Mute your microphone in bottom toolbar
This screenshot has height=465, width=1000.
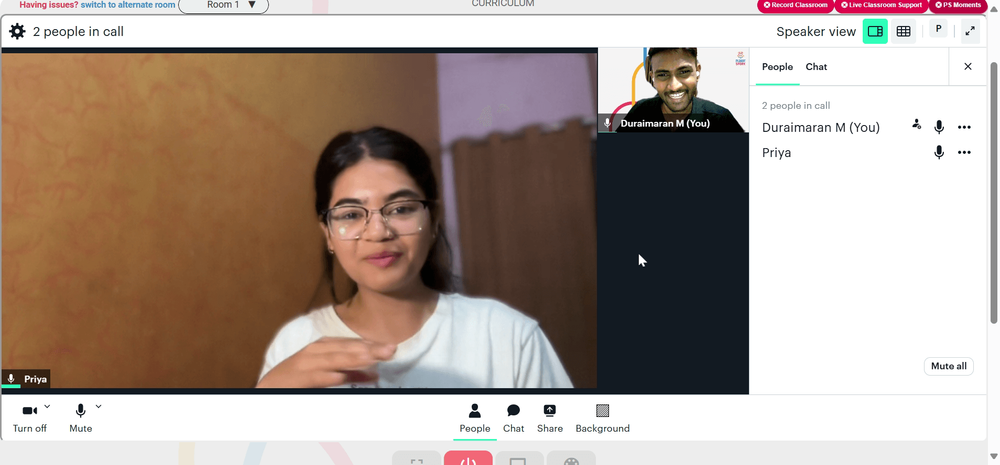[80, 418]
